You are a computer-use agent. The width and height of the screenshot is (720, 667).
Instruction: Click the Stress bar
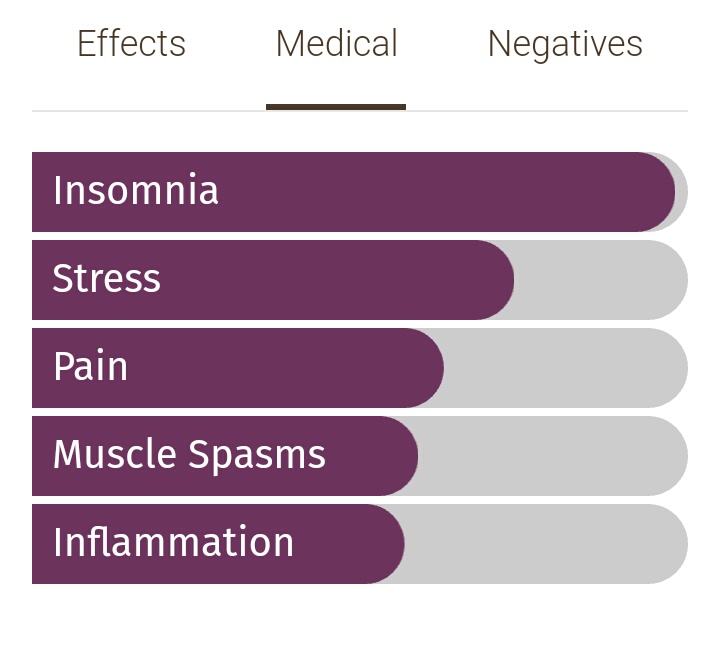click(360, 280)
